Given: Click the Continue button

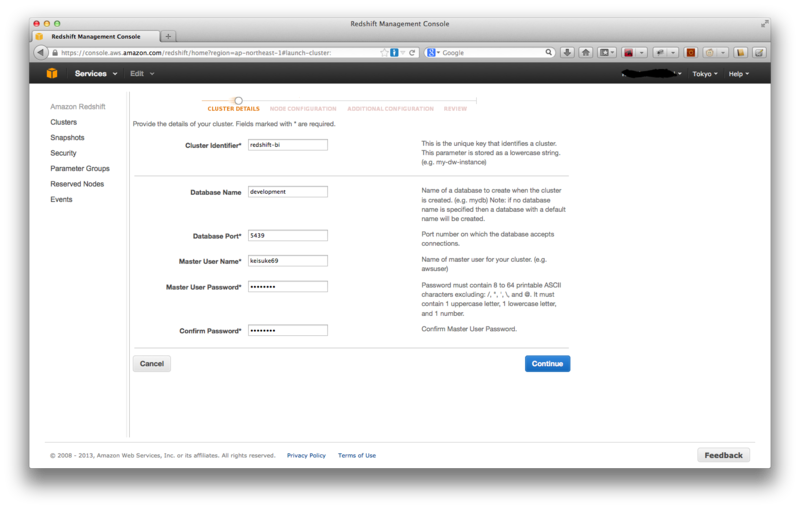Looking at the screenshot, I should [547, 364].
